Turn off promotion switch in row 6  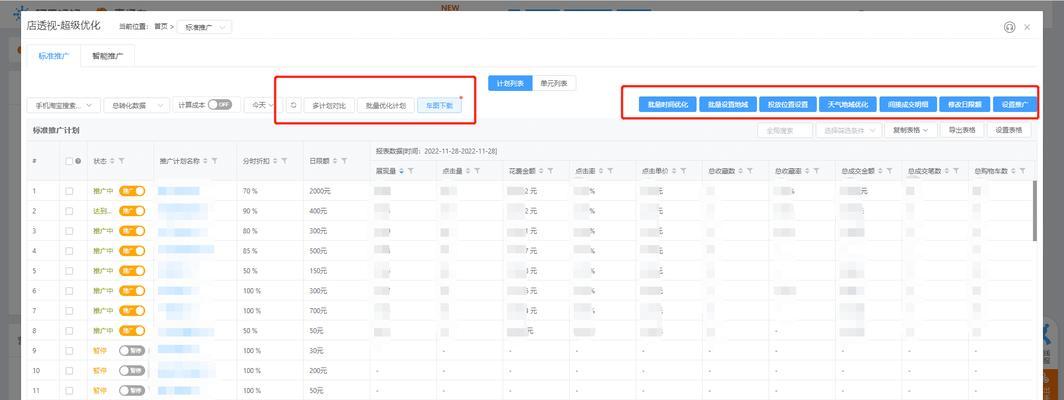point(132,291)
